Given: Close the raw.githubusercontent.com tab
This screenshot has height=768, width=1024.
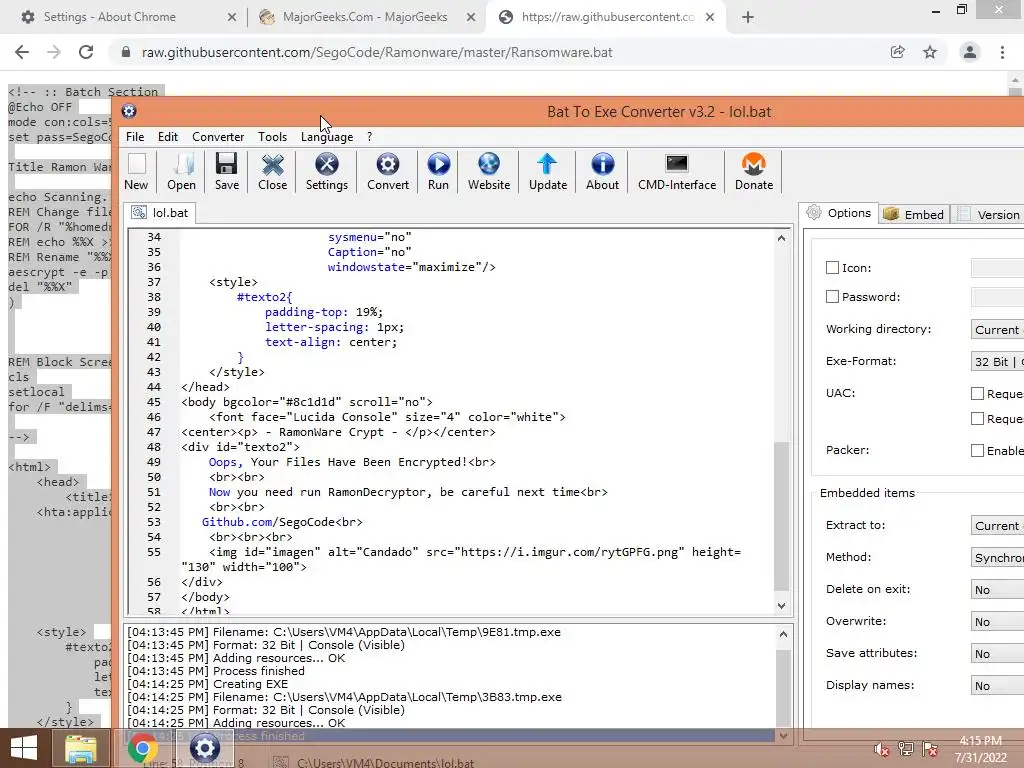Looking at the screenshot, I should [710, 18].
